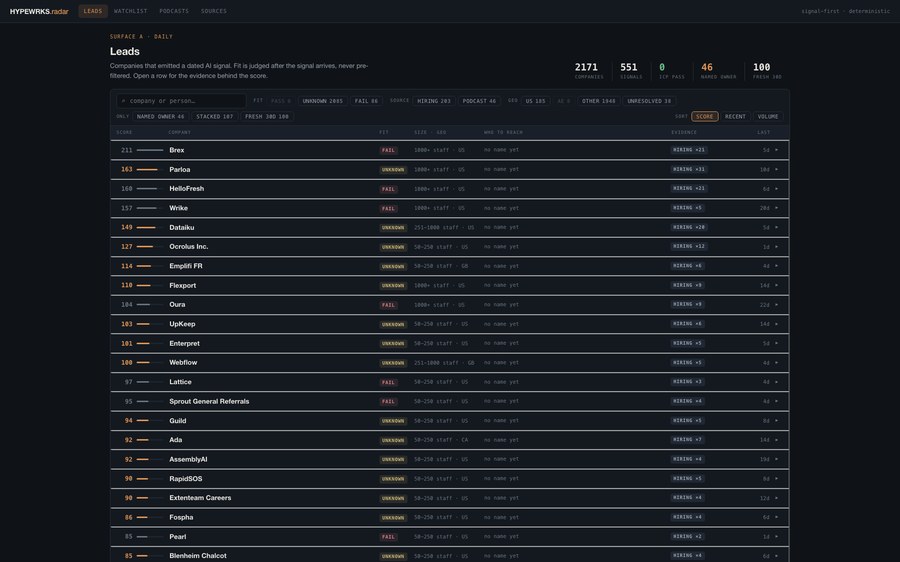The width and height of the screenshot is (900, 562).
Task: Click the SCORE column header
Action: pos(124,133)
